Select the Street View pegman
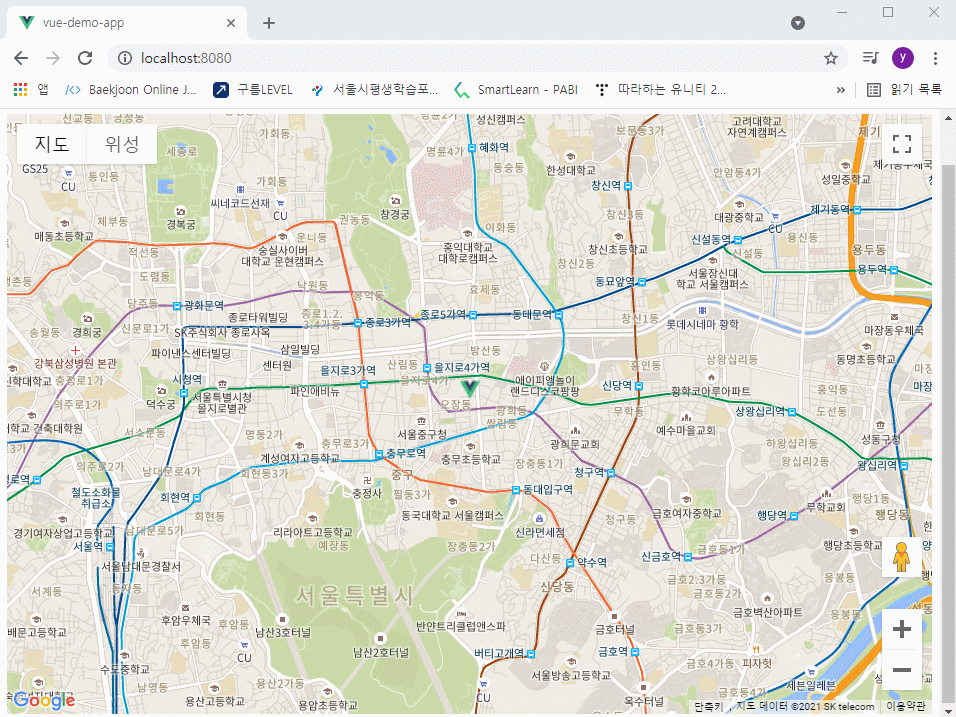 pos(902,557)
